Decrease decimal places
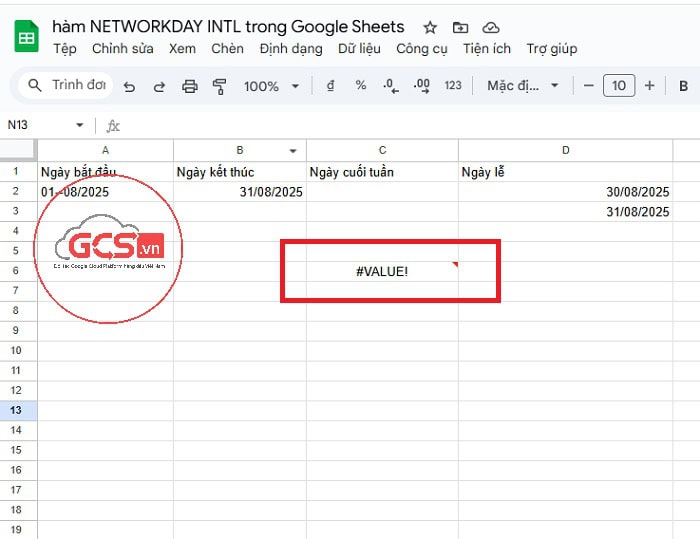Screen dimensions: 700x539 pyautogui.click(x=391, y=86)
